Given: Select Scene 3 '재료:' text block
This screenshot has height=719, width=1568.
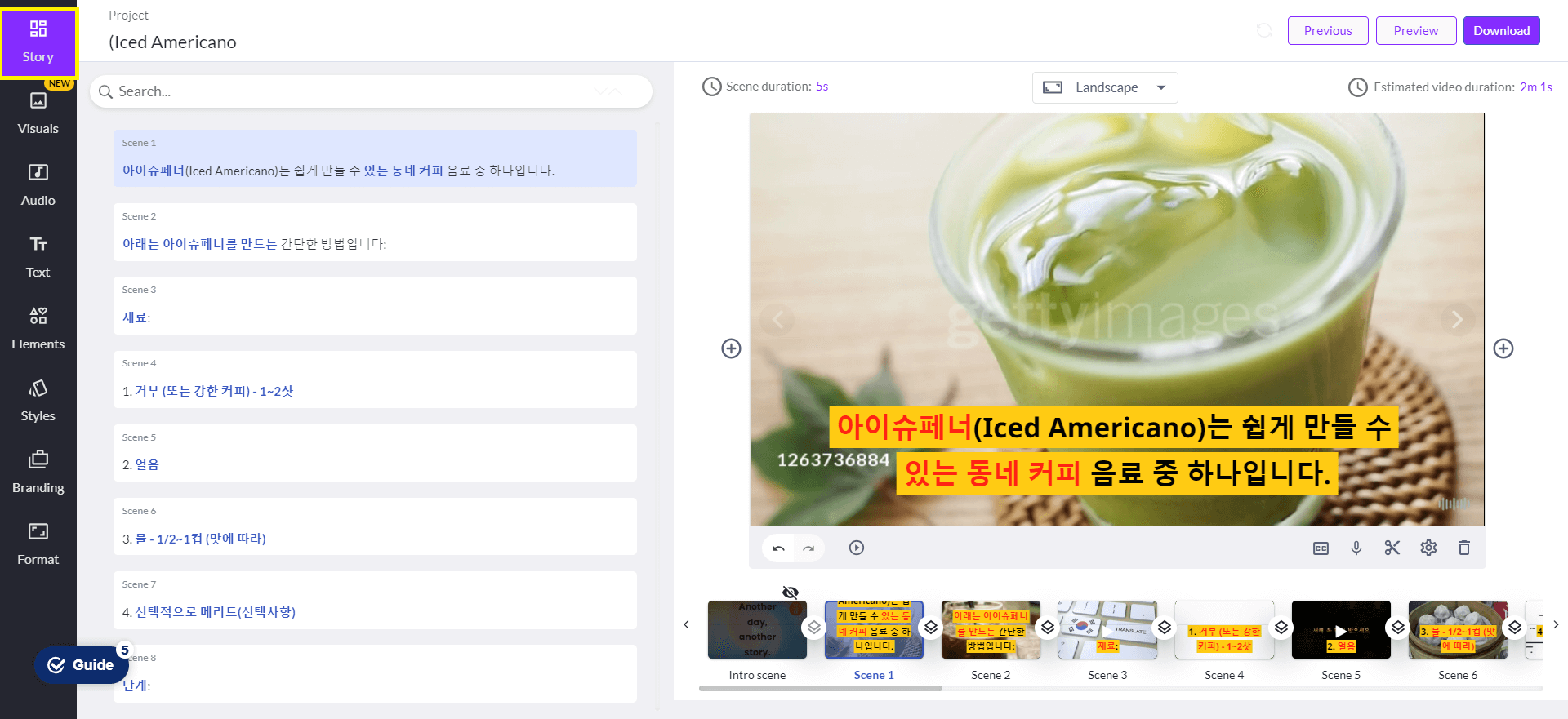Looking at the screenshot, I should click(375, 305).
